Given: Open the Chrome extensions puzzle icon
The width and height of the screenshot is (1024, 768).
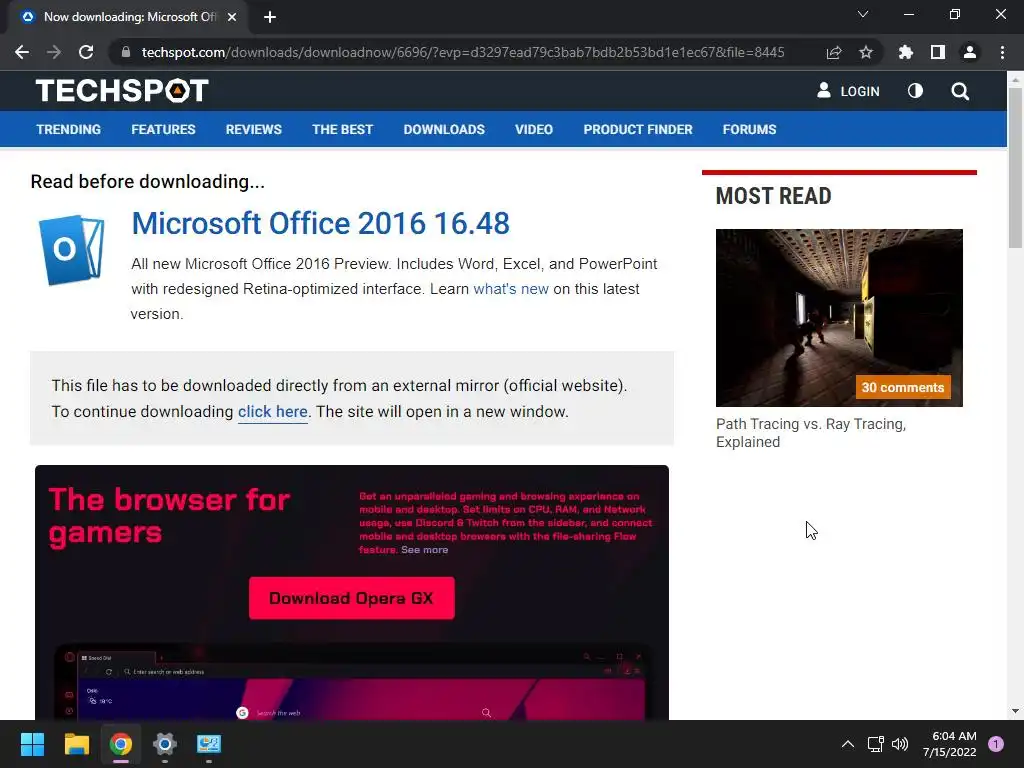Looking at the screenshot, I should click(905, 52).
